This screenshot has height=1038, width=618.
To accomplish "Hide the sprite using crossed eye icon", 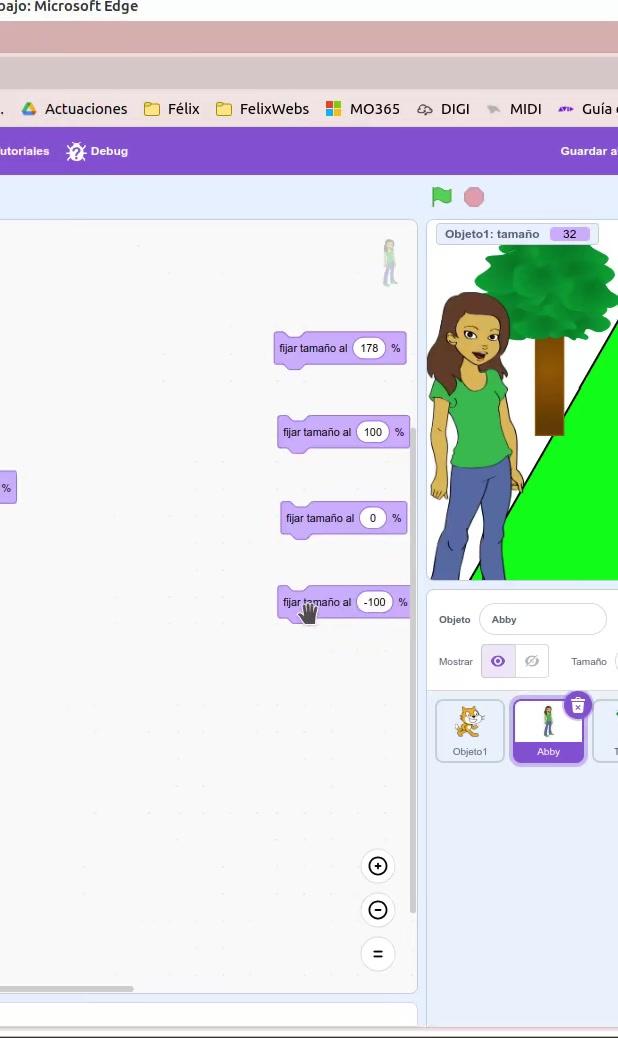I will [x=532, y=661].
